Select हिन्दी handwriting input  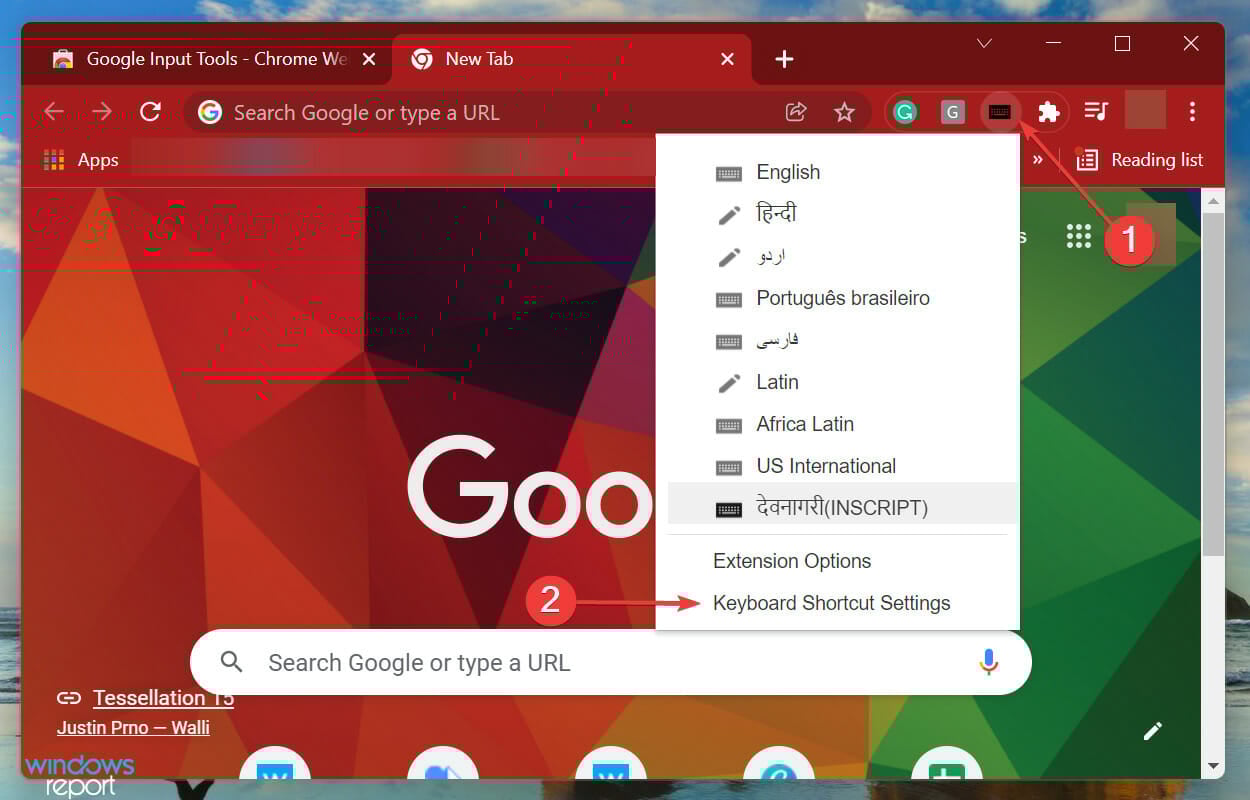(838, 214)
